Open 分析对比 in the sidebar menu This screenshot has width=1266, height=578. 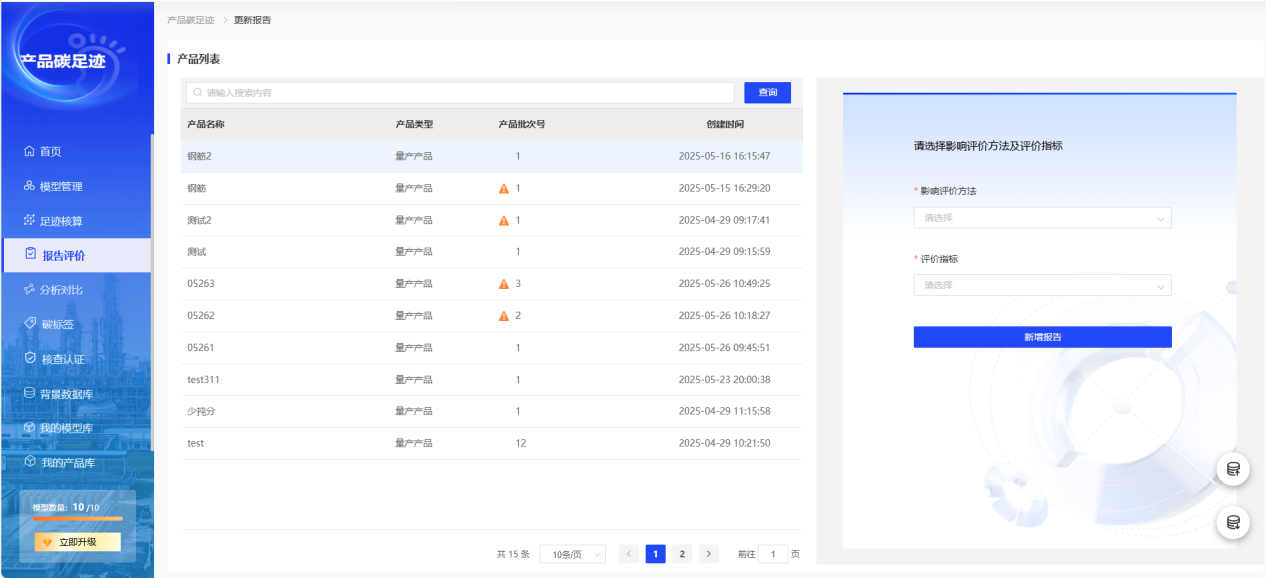[60, 290]
